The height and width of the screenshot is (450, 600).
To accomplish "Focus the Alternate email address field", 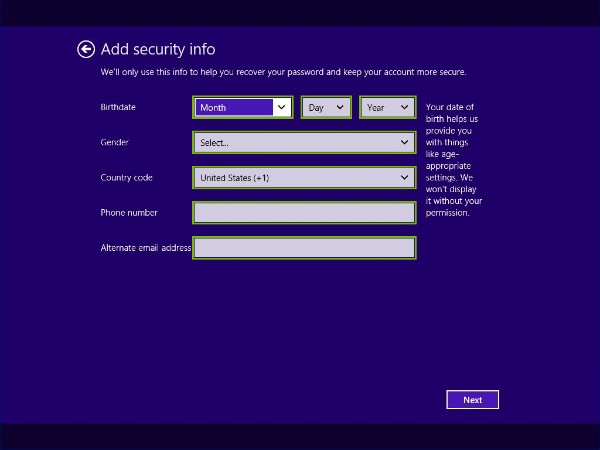I will (304, 248).
